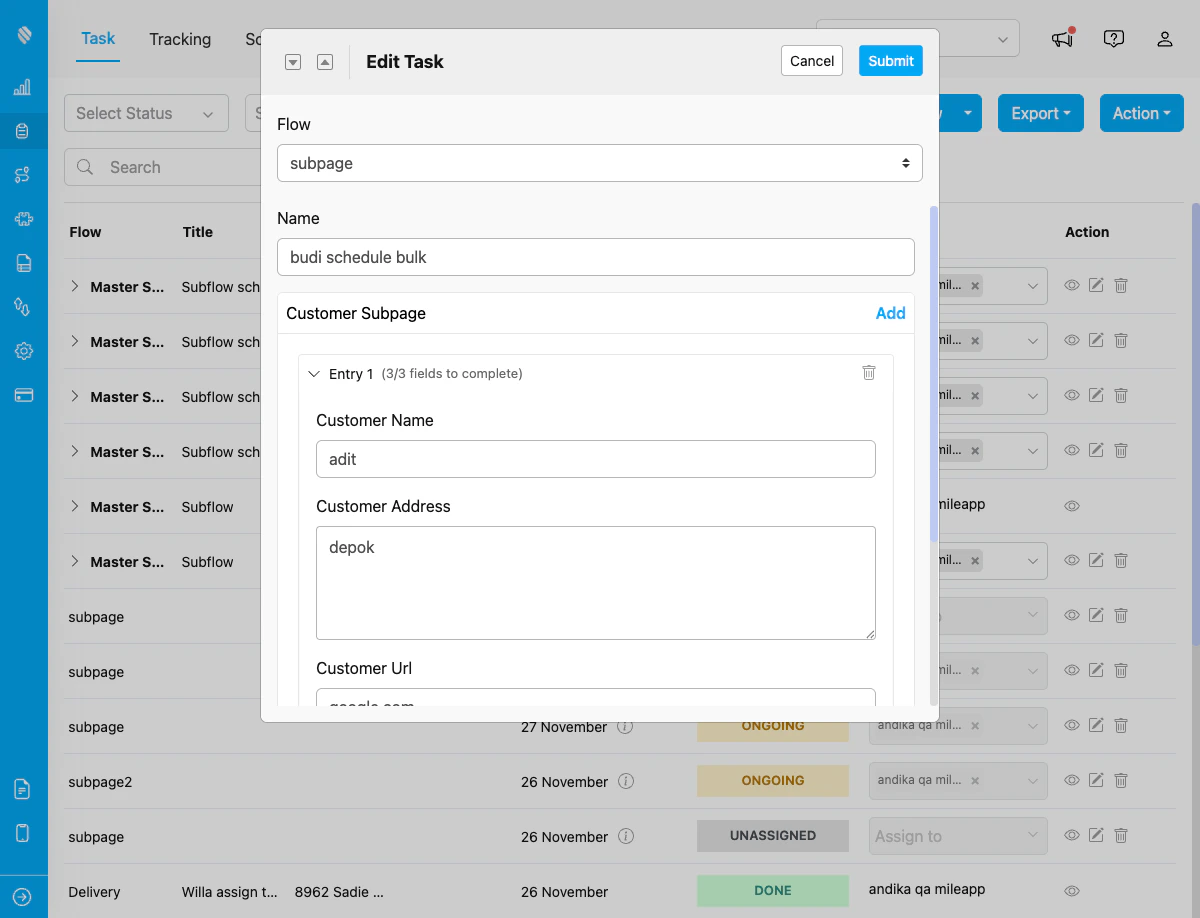Delete Entry 1 with its trash icon
Screen dimensions: 1200x918
pyautogui.click(x=869, y=372)
